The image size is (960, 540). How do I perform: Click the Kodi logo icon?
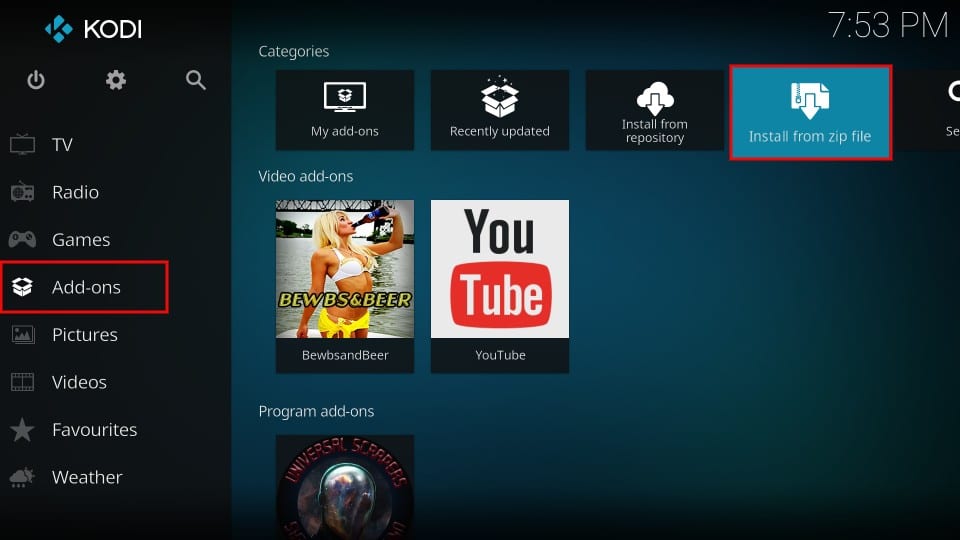tap(59, 29)
